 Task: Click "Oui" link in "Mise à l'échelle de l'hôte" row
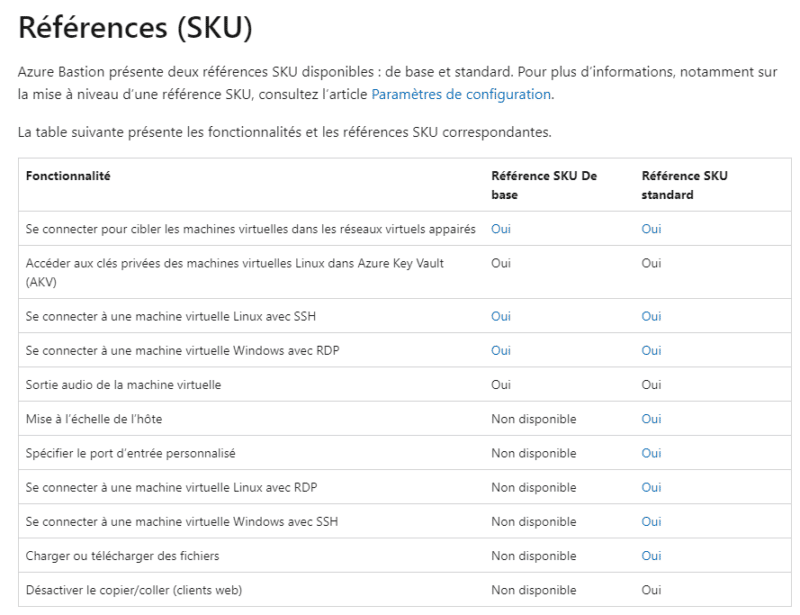click(651, 418)
